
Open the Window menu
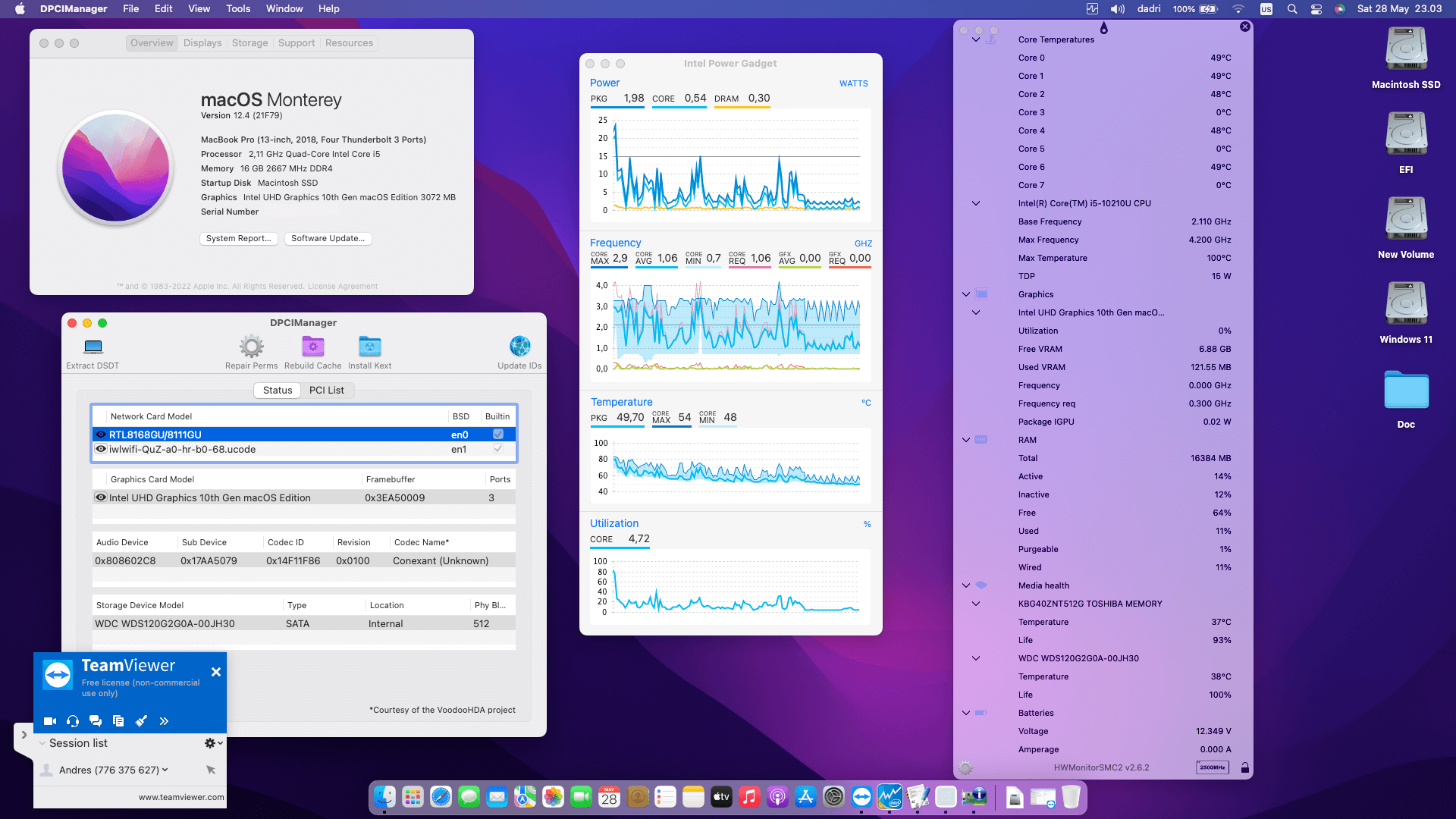click(x=284, y=9)
